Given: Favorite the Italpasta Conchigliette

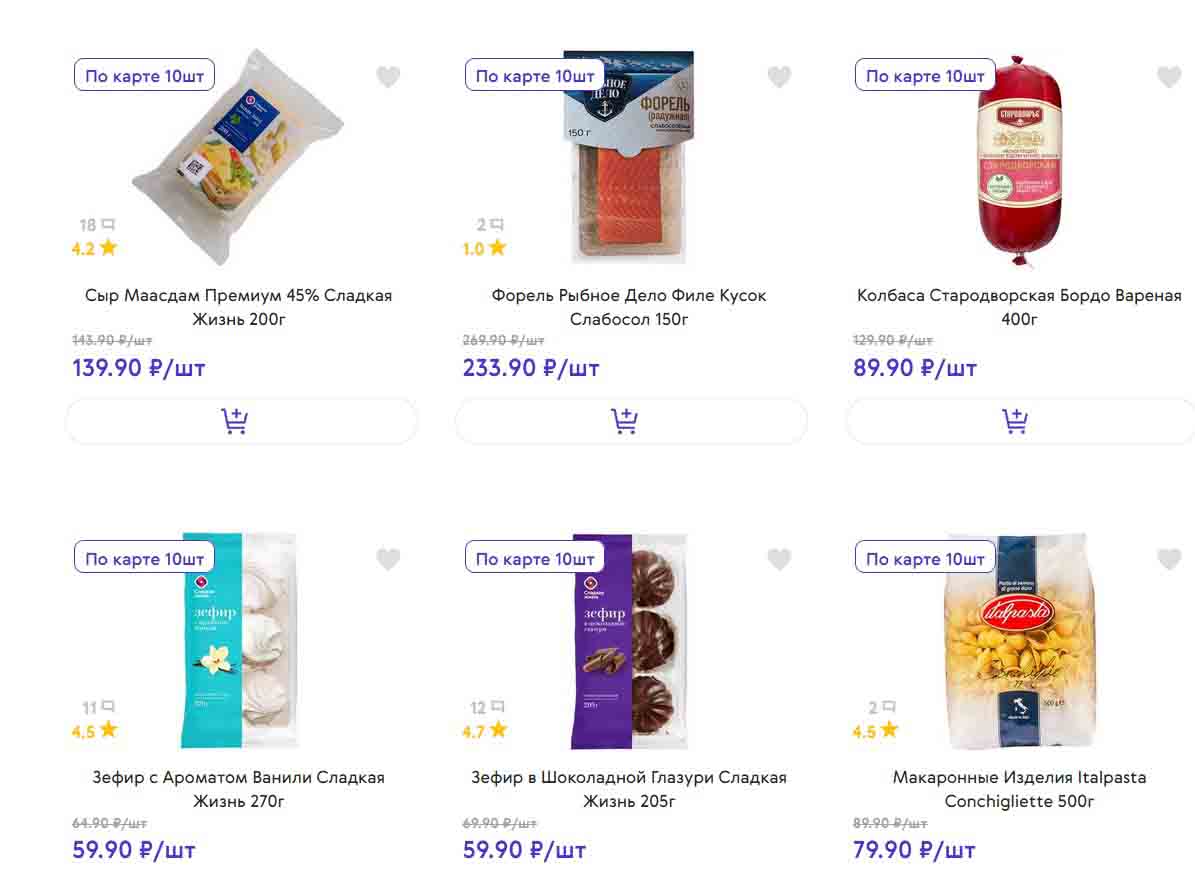Looking at the screenshot, I should pos(1169,560).
